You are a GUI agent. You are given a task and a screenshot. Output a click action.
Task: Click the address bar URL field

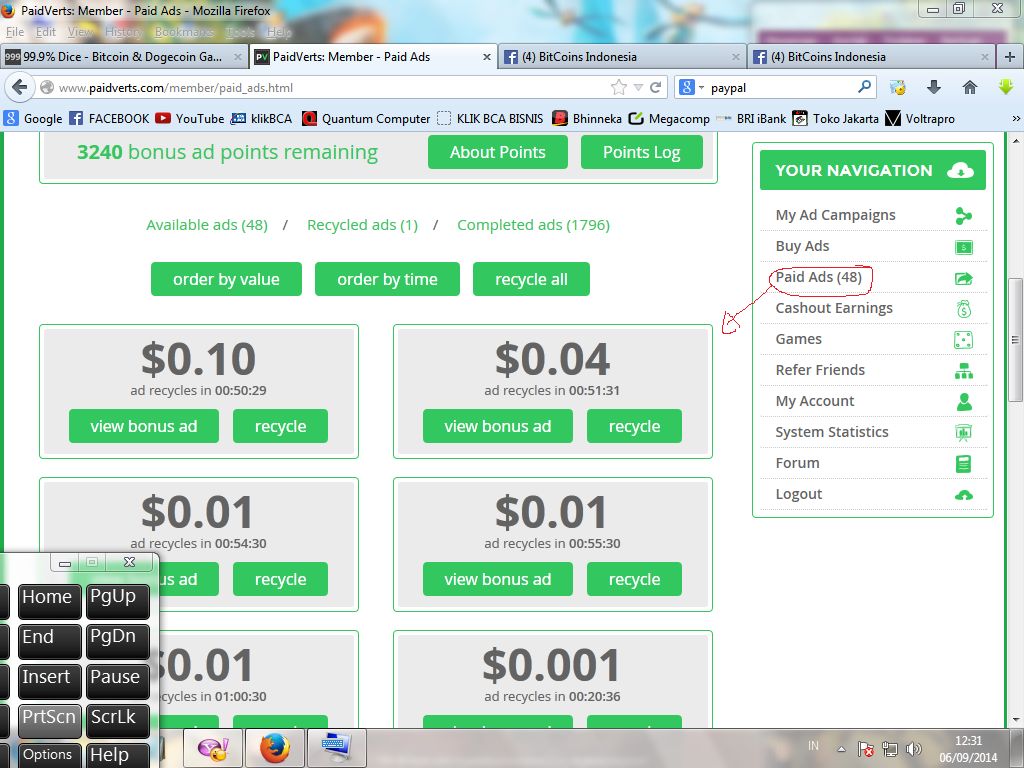pos(330,87)
